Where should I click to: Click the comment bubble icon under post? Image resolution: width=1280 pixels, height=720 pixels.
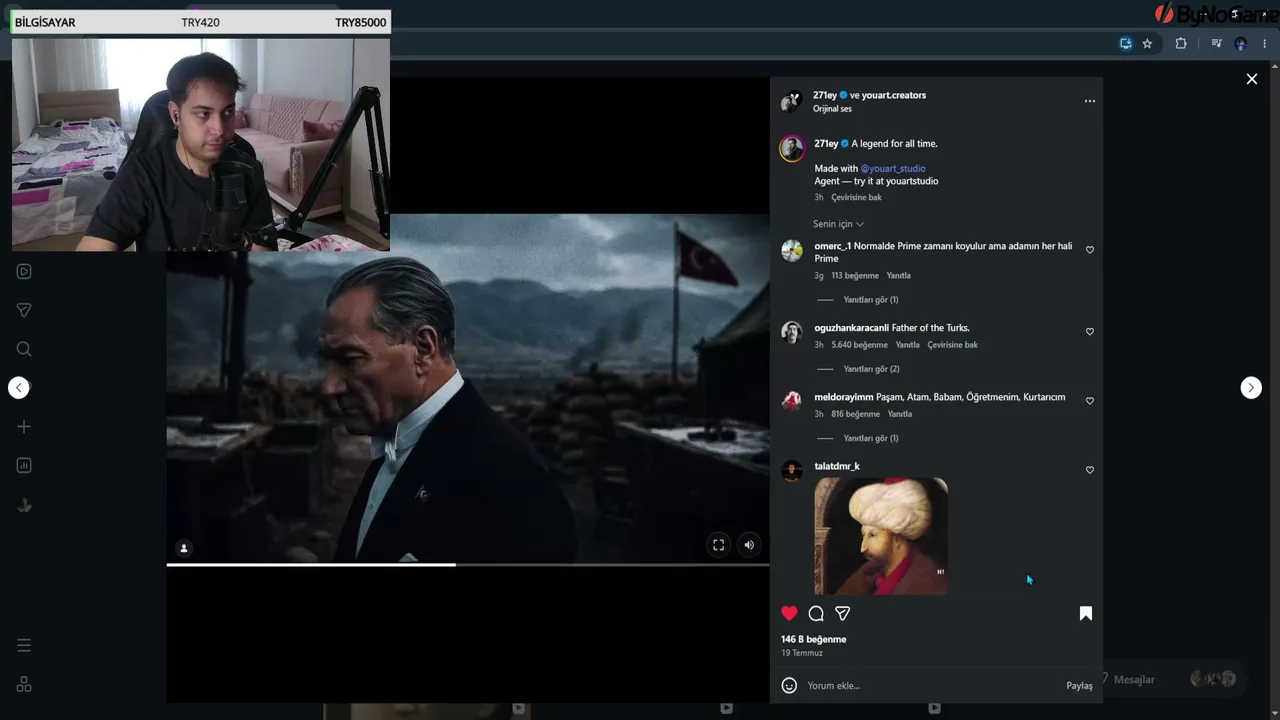(816, 614)
